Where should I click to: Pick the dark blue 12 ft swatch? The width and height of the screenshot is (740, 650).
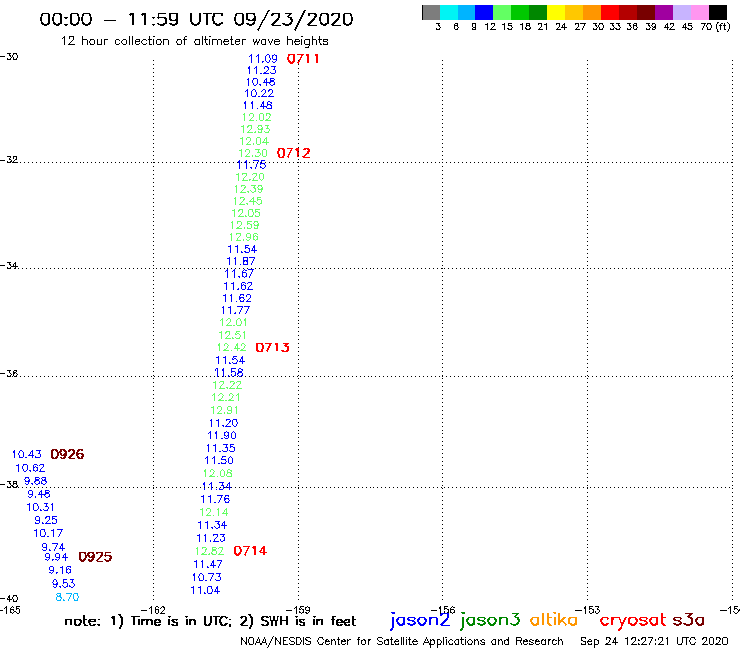[484, 12]
